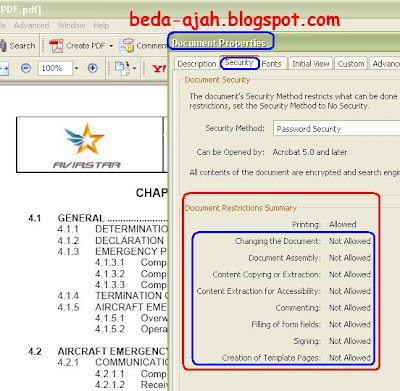Viewport: 400px width, 391px height.
Task: Click the rotate pages icon
Action: (122, 67)
